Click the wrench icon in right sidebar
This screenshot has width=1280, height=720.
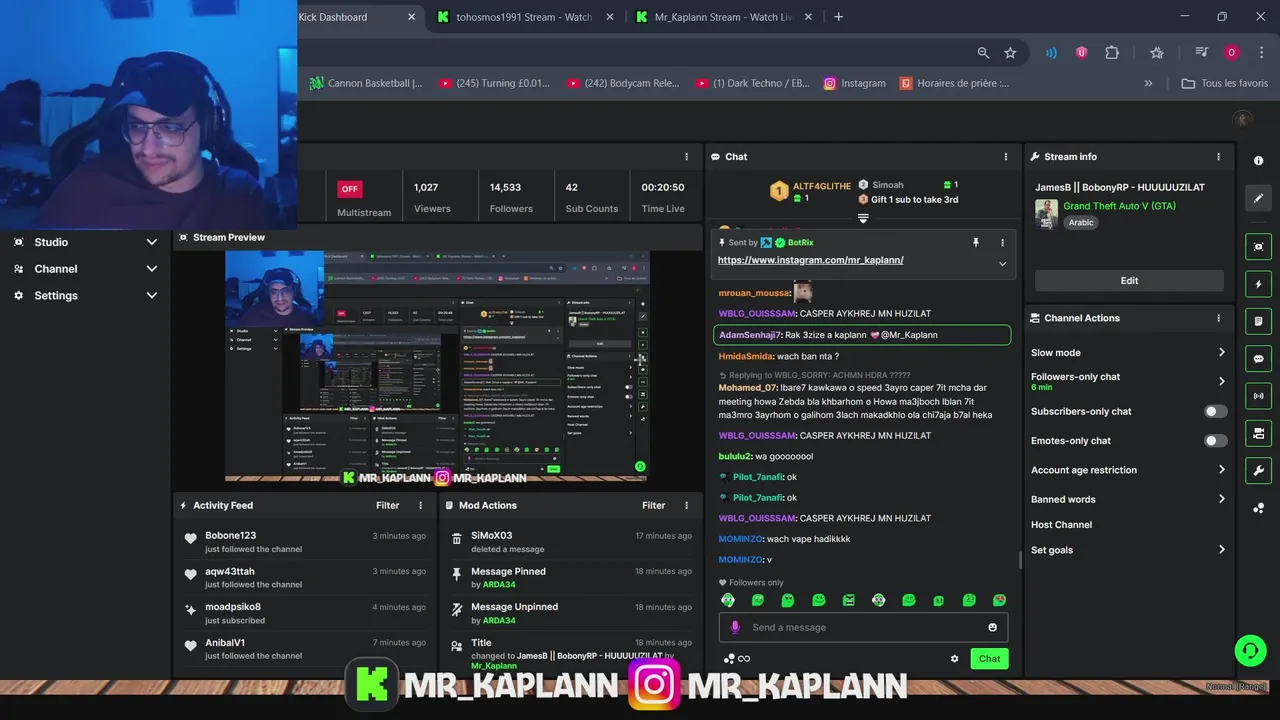click(x=1258, y=471)
